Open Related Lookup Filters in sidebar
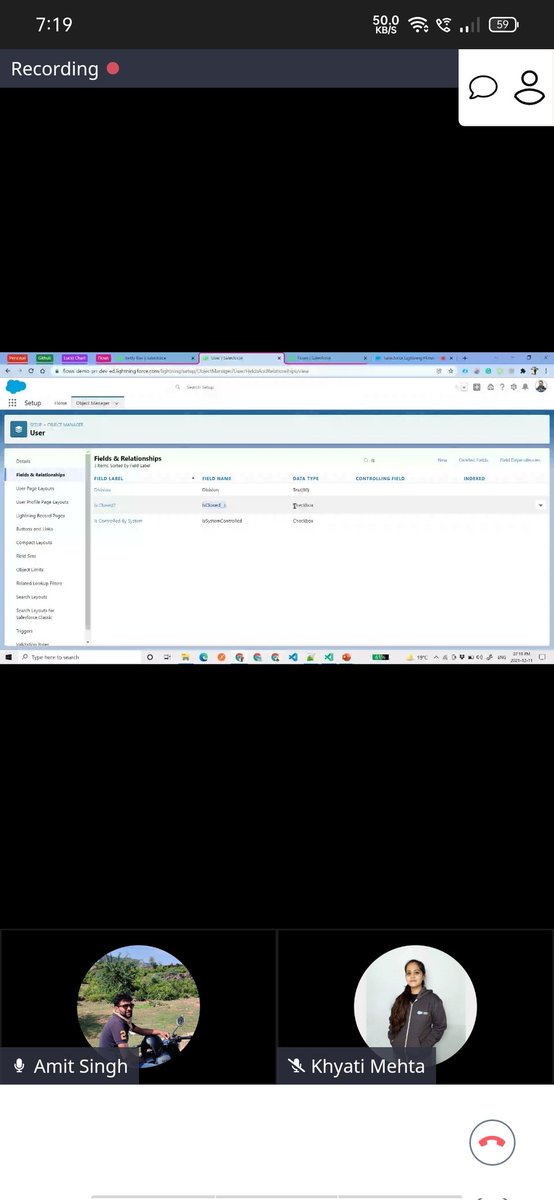The image size is (554, 1200). (39, 583)
